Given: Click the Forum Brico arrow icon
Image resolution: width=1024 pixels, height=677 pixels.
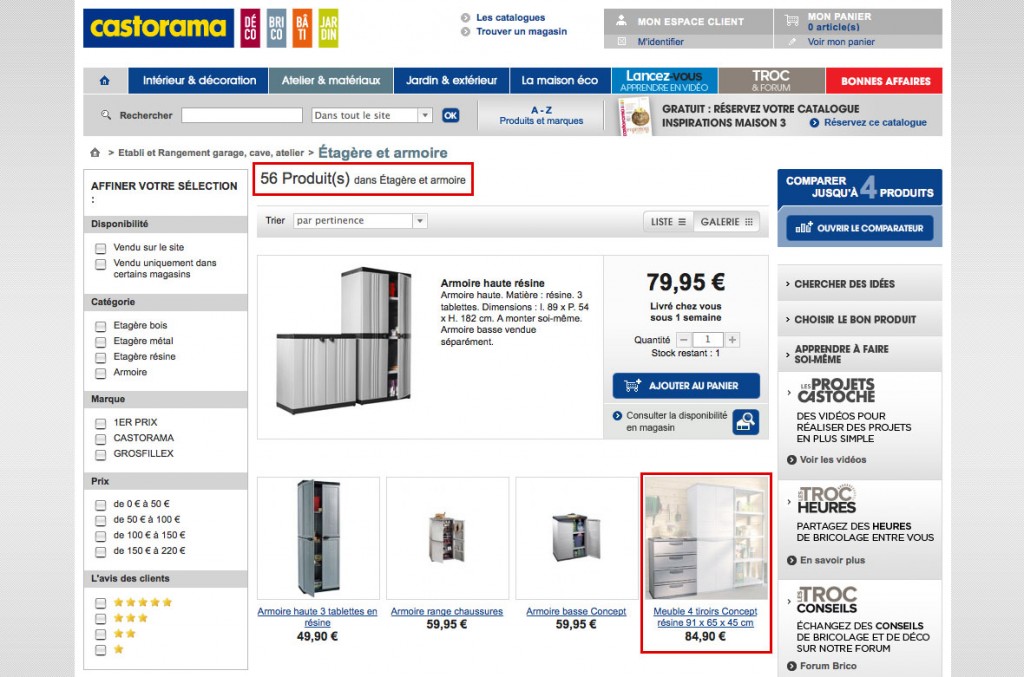Looking at the screenshot, I should [792, 666].
